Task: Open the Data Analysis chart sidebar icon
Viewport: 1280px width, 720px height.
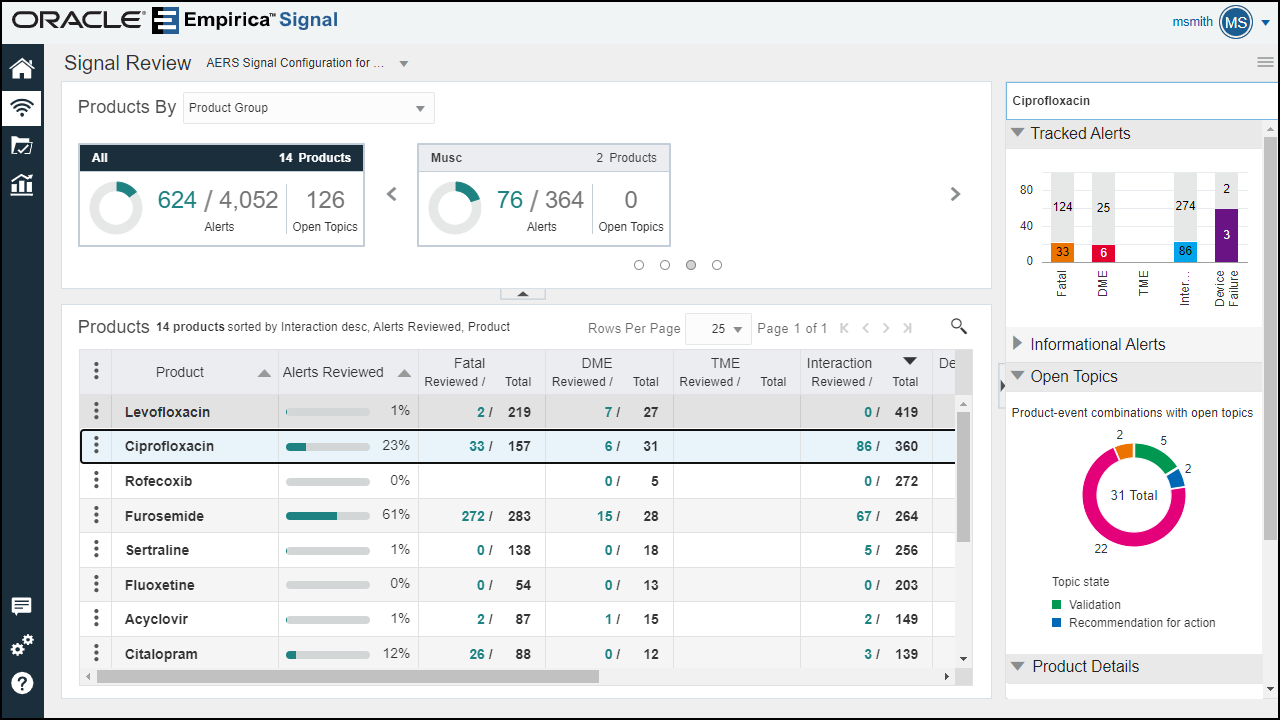Action: [x=21, y=184]
